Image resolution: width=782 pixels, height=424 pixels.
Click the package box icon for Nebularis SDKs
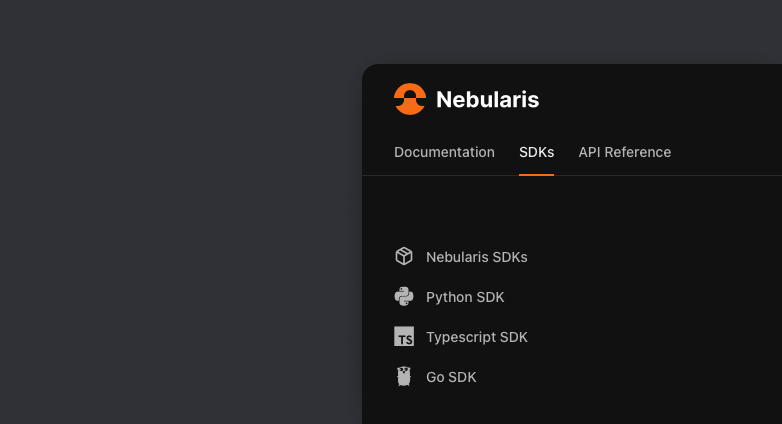click(404, 257)
